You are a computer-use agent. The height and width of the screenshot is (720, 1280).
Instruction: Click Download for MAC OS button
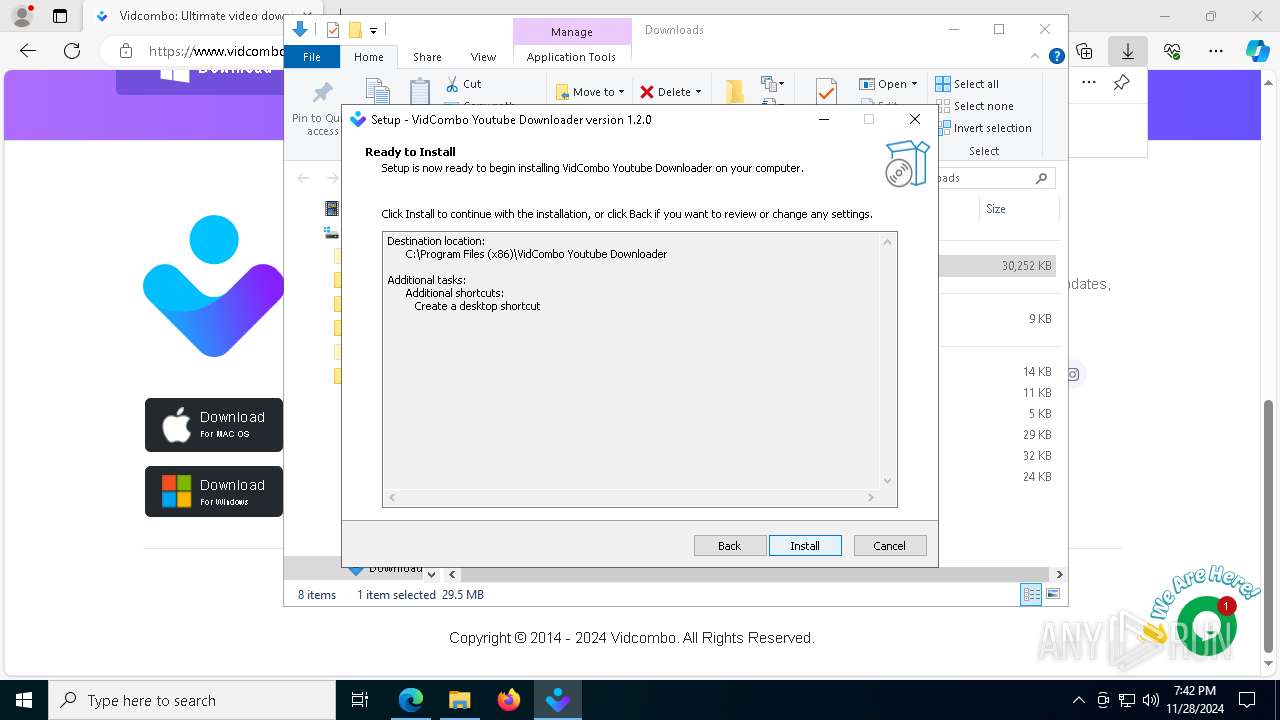click(x=214, y=425)
